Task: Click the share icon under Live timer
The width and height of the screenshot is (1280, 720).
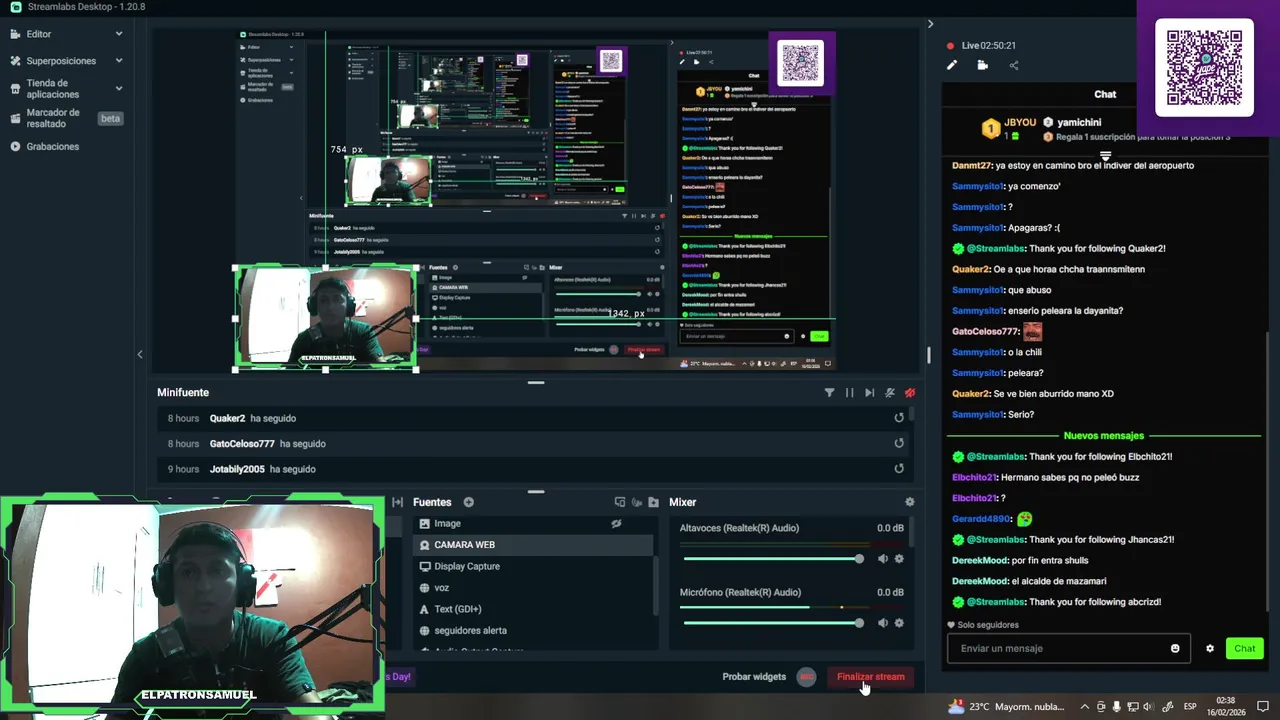Action: (1014, 66)
